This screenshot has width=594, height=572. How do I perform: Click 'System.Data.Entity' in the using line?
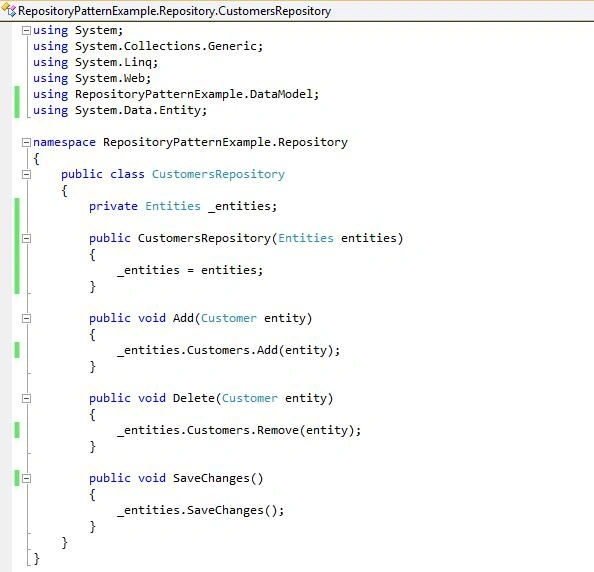pyautogui.click(x=138, y=111)
